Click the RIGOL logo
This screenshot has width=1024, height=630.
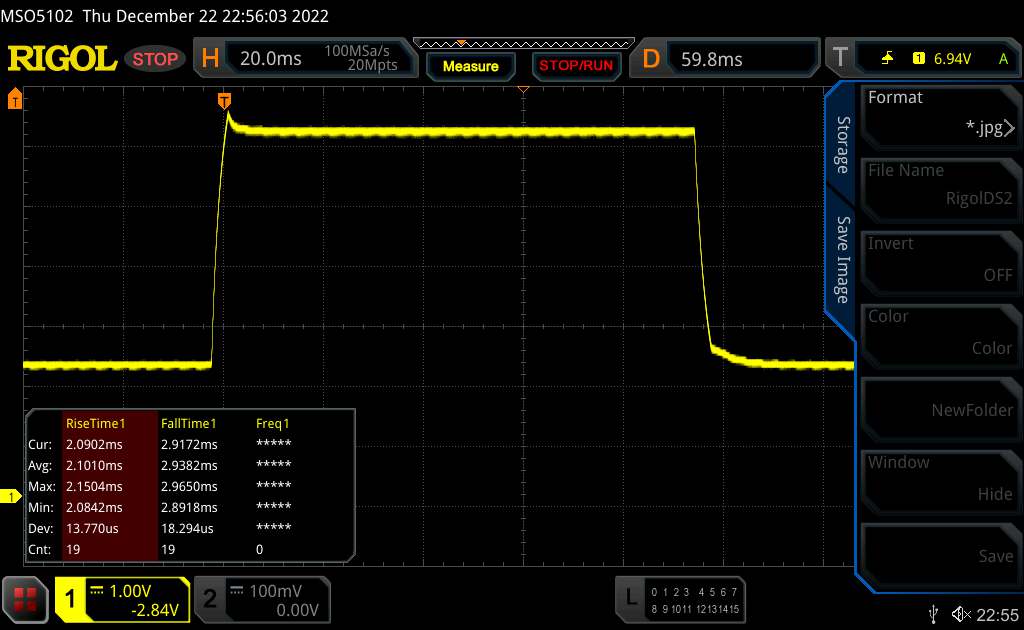tap(62, 59)
